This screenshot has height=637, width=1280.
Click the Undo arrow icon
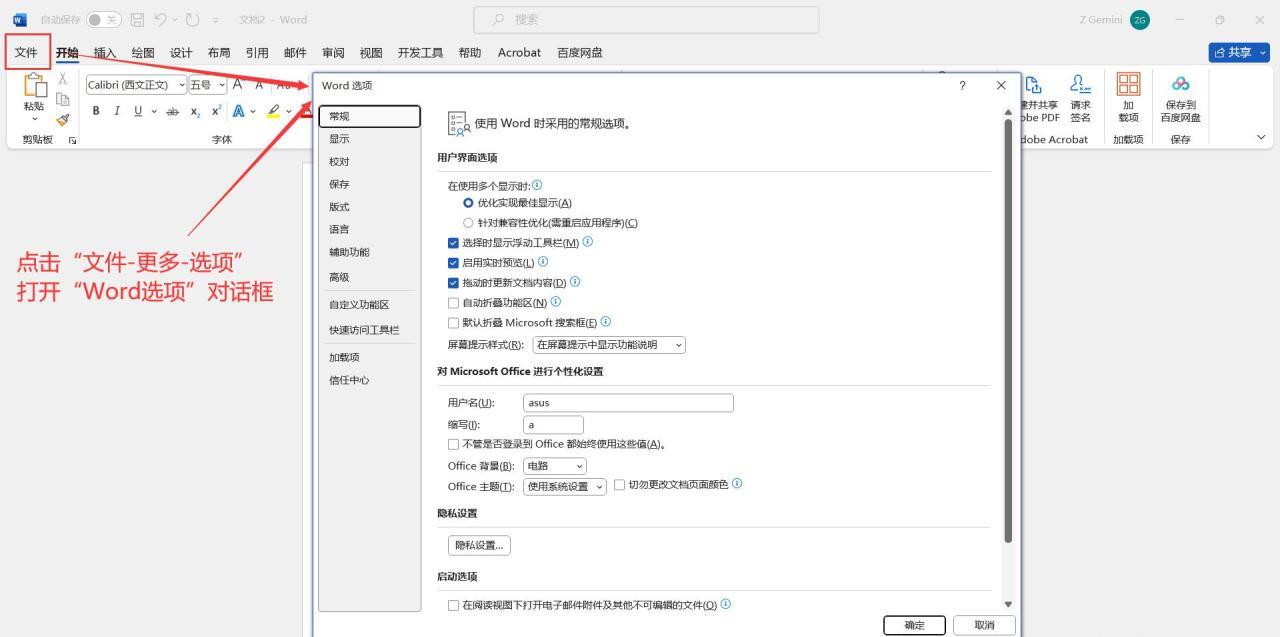[x=161, y=20]
